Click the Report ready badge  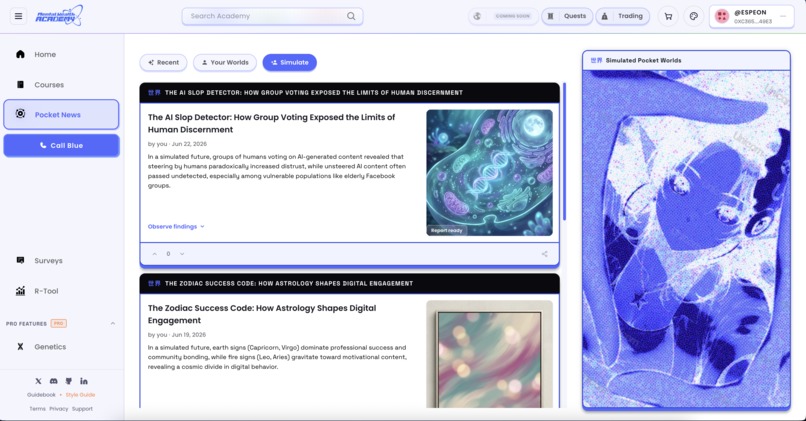coord(446,230)
